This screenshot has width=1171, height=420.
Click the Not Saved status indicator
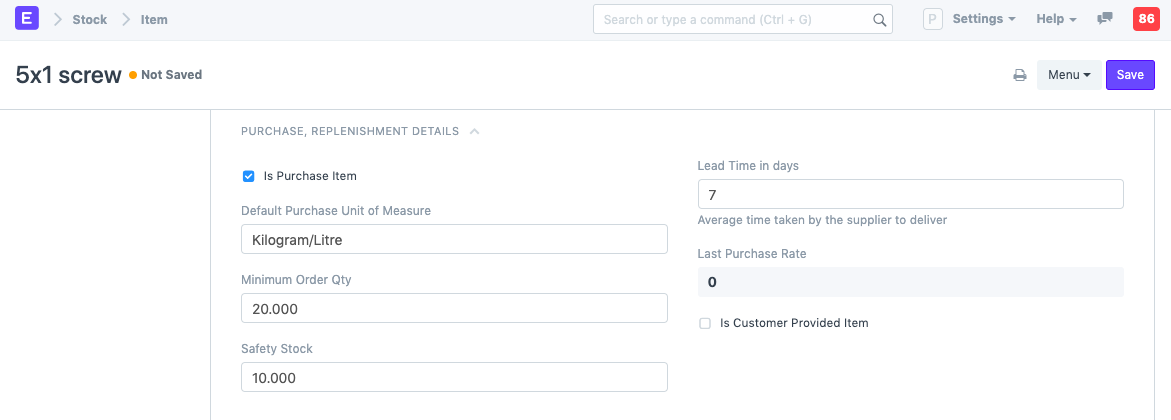pos(165,75)
